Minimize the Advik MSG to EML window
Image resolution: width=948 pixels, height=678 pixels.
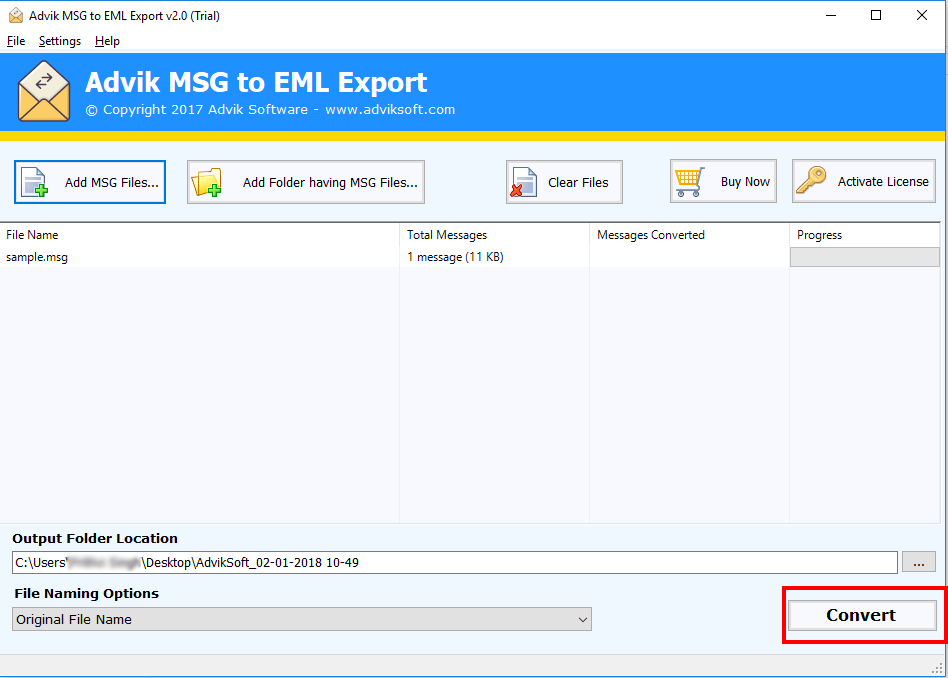(831, 15)
